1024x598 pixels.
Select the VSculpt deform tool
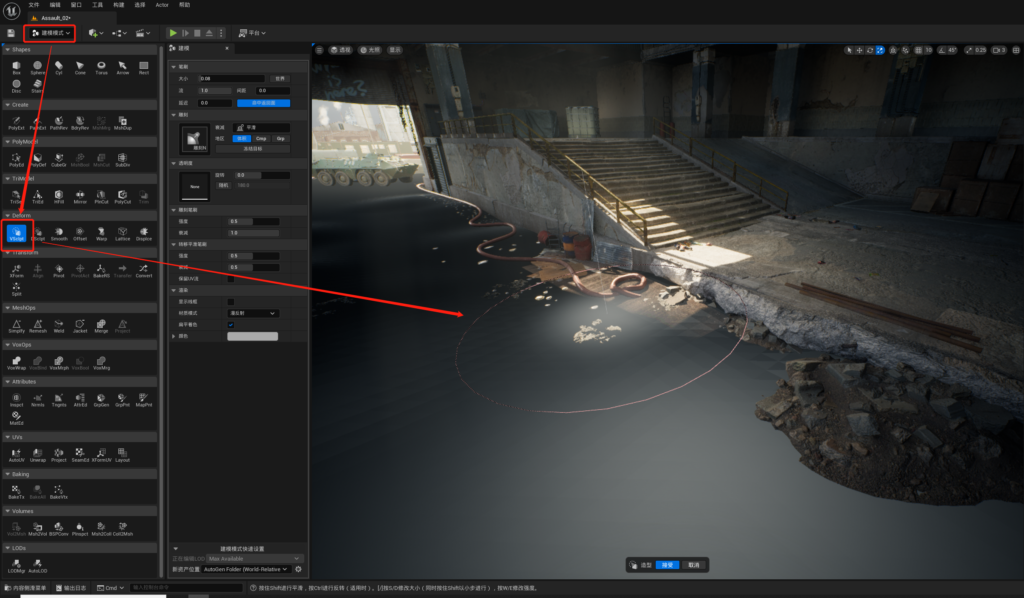coord(16,233)
